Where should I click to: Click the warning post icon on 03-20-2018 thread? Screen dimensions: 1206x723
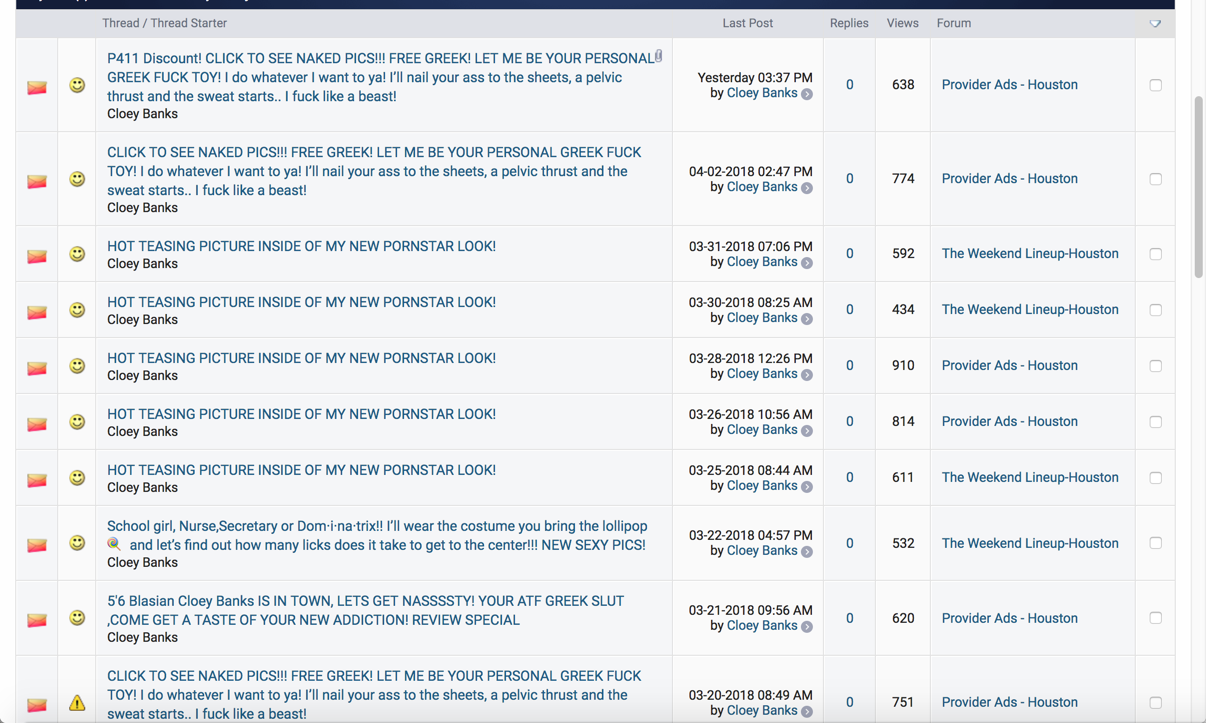pyautogui.click(x=77, y=703)
